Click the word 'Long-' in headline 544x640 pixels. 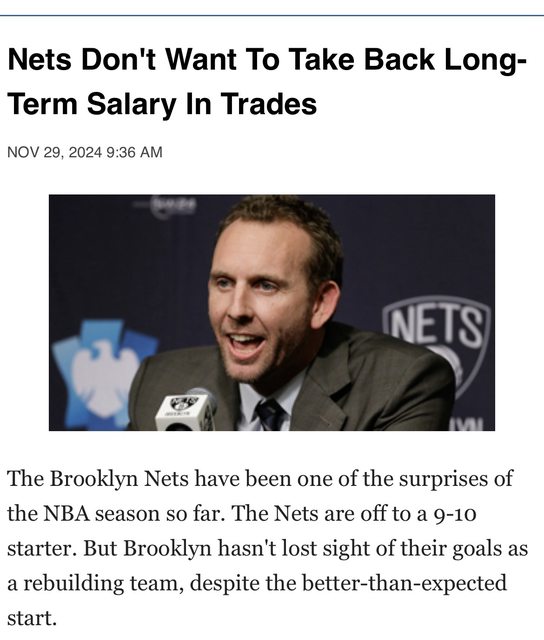click(486, 59)
